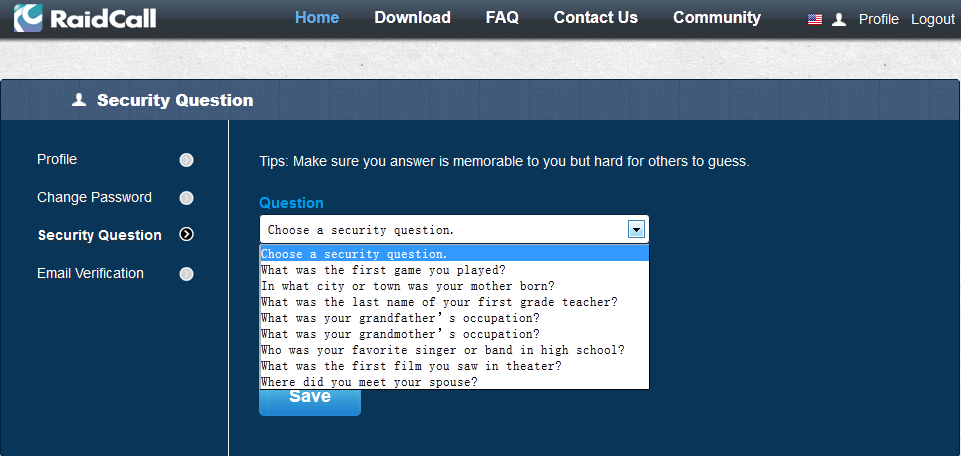Viewport: 961px width, 456px height.
Task: Click the RaidCall logo icon
Action: 29,18
